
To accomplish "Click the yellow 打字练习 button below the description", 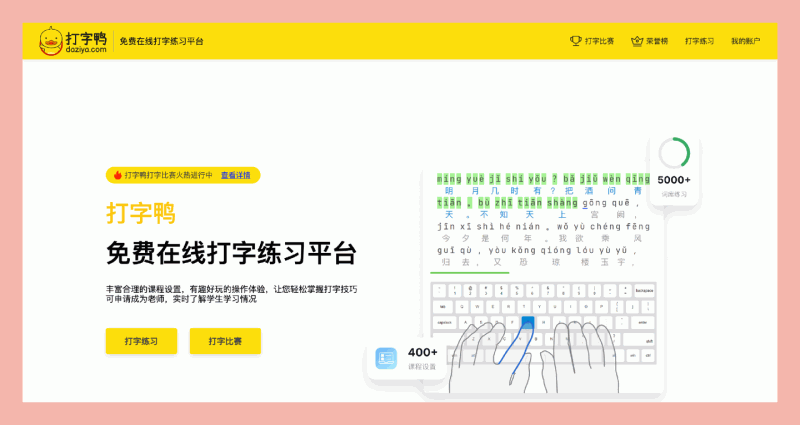I will [x=141, y=341].
